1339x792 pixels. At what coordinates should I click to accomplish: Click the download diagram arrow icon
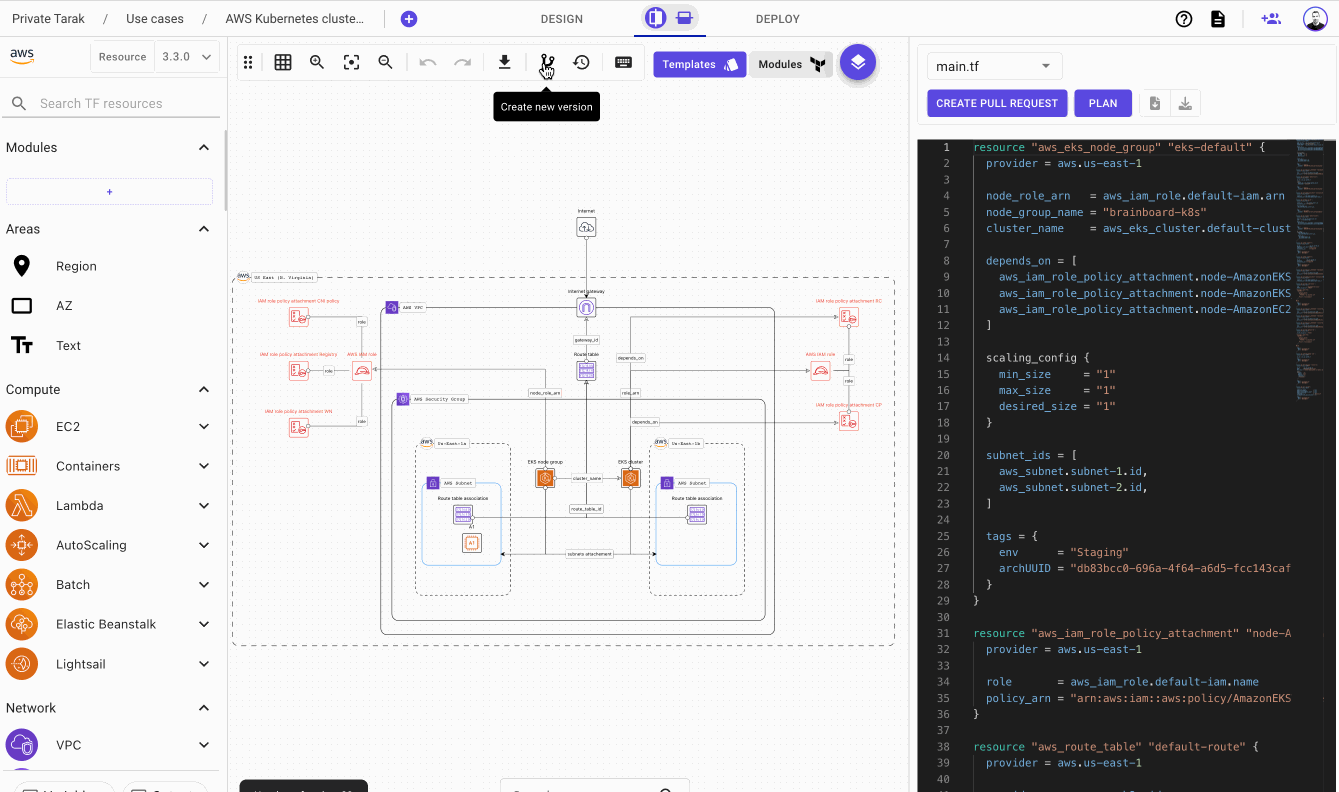(504, 63)
